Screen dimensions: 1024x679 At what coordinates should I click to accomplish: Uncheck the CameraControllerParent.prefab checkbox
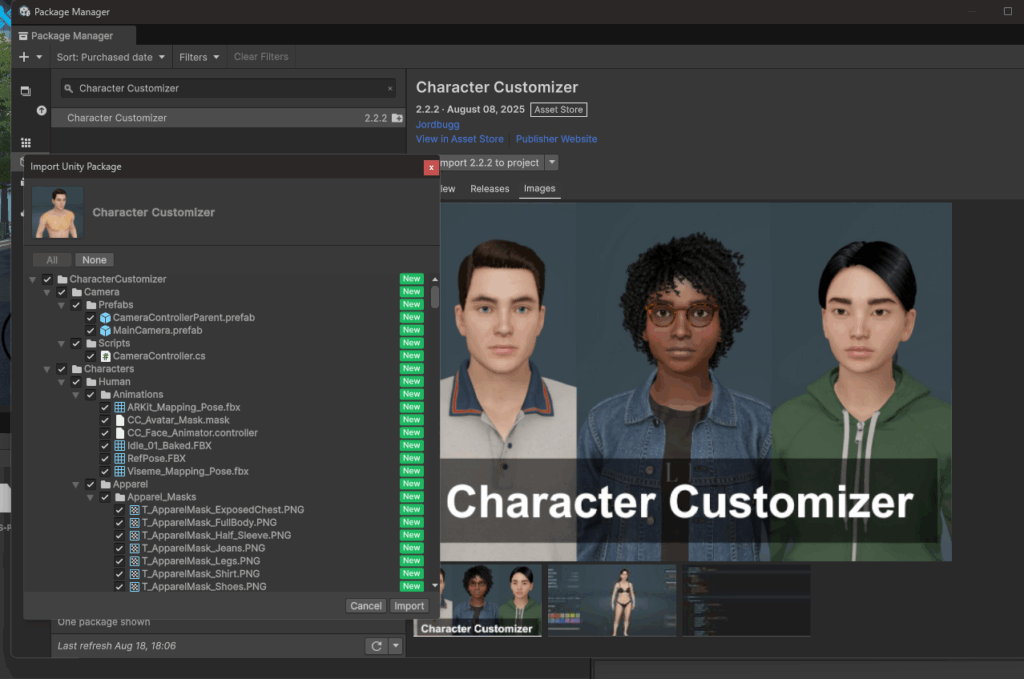(90, 318)
